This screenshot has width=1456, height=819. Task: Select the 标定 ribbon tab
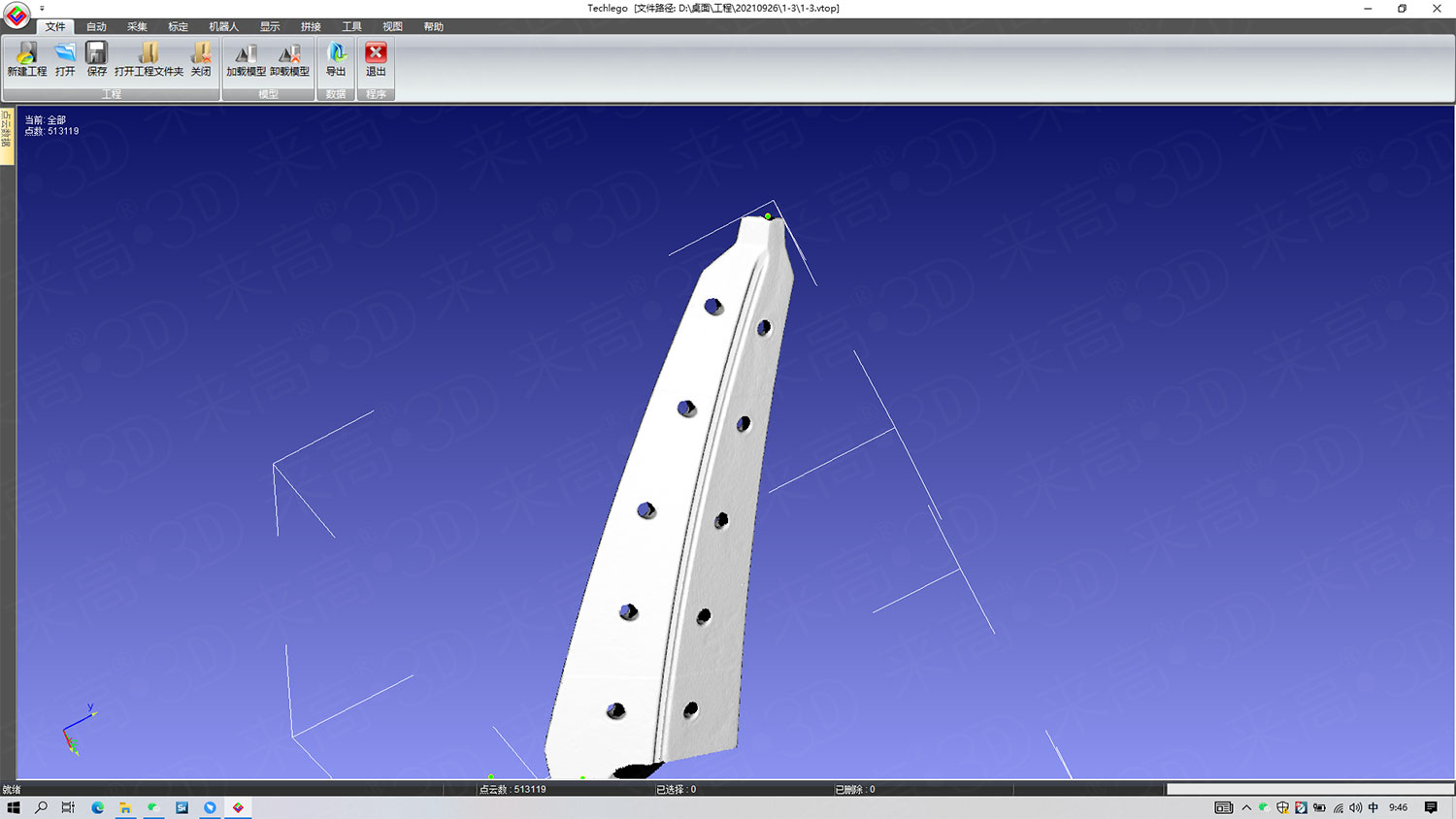(x=178, y=27)
